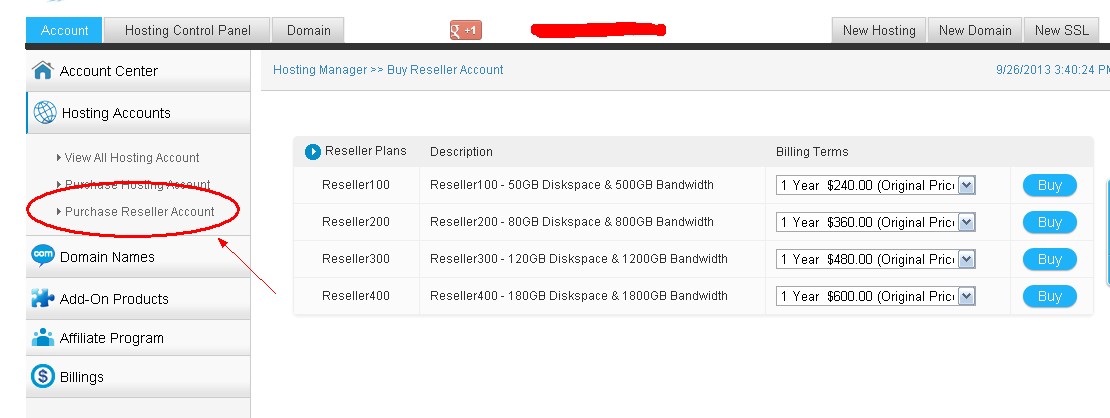Buy the Reseller100 plan
The height and width of the screenshot is (418, 1110).
pyautogui.click(x=1049, y=185)
